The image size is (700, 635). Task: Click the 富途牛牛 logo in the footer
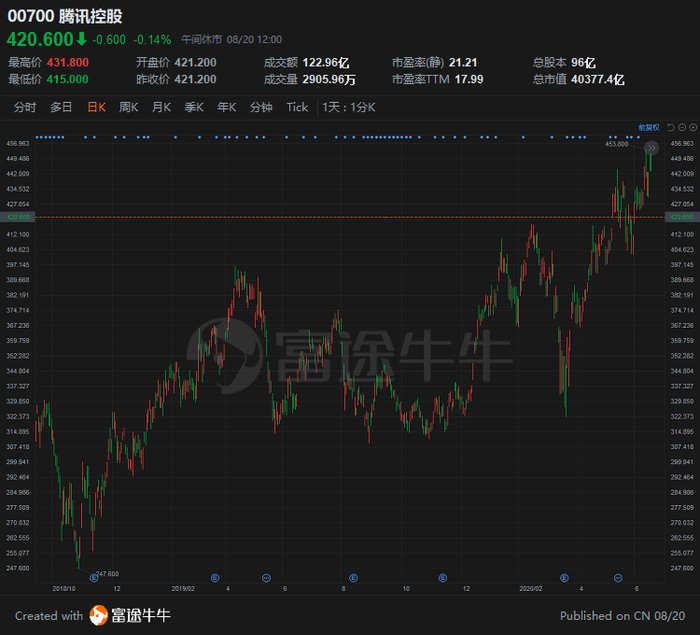(x=130, y=615)
